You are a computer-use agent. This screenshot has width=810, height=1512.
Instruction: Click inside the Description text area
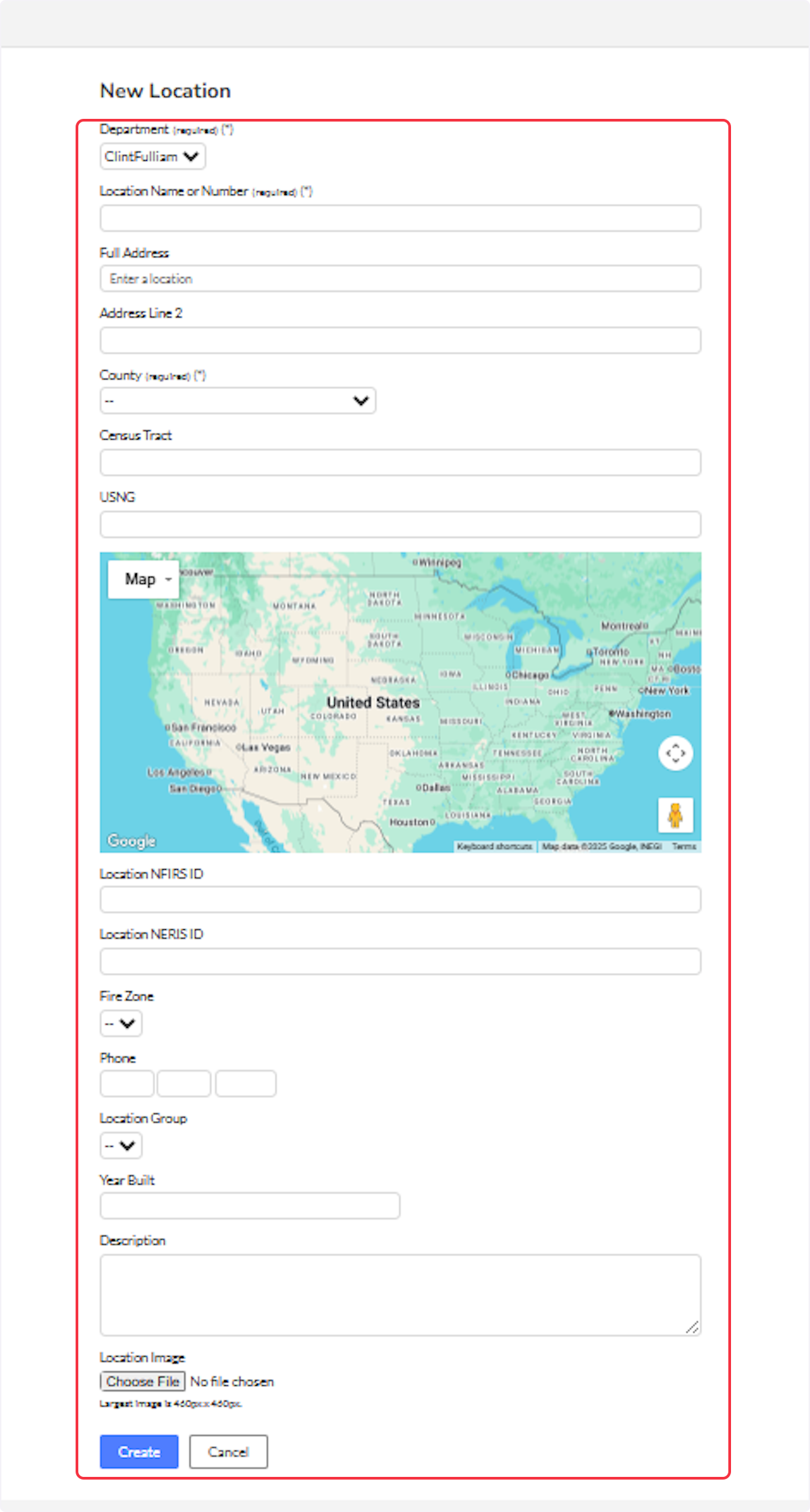coord(400,1295)
